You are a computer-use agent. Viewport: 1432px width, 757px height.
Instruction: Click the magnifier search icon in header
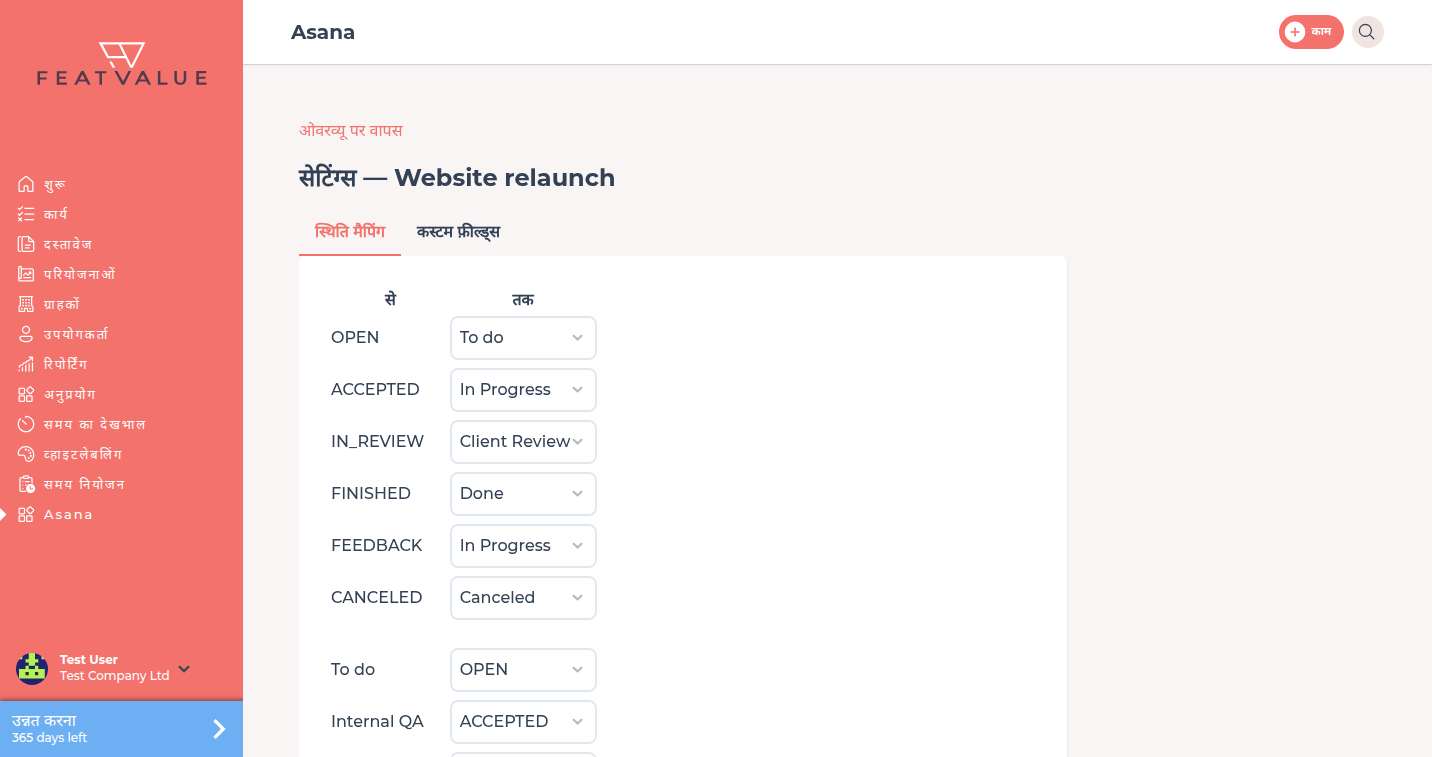(1367, 32)
